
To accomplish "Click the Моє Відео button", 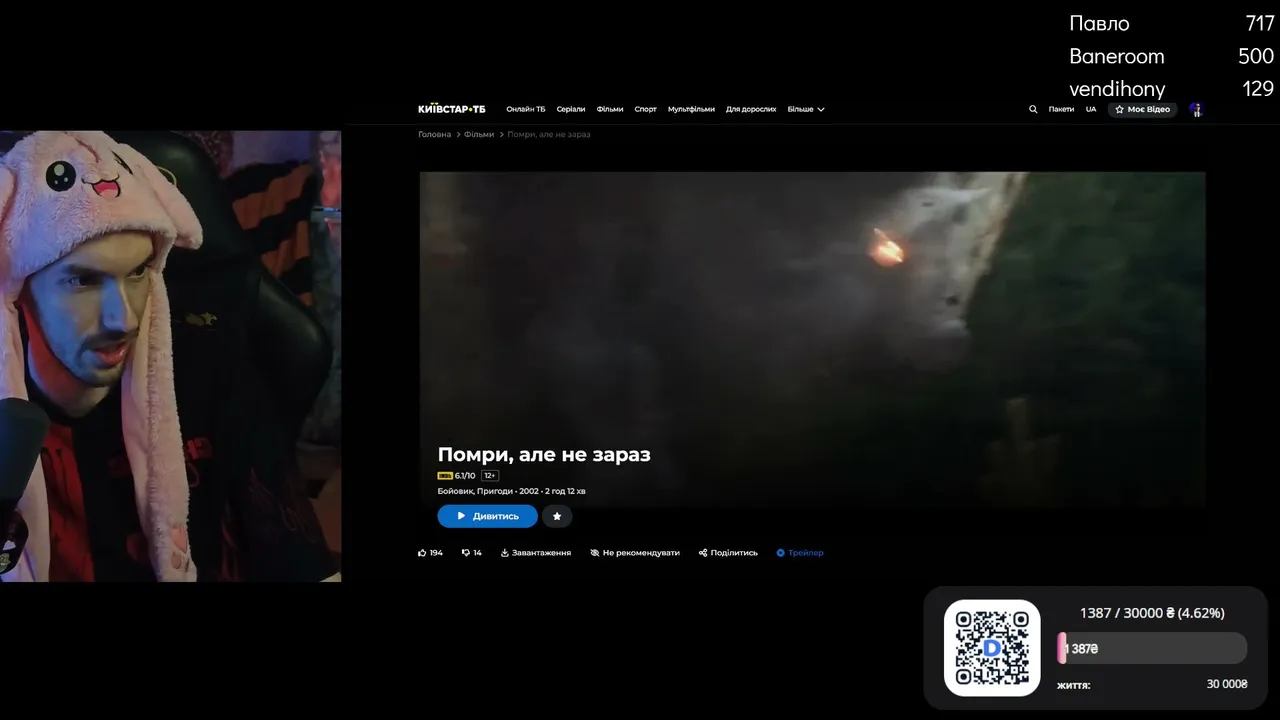I will 1142,109.
